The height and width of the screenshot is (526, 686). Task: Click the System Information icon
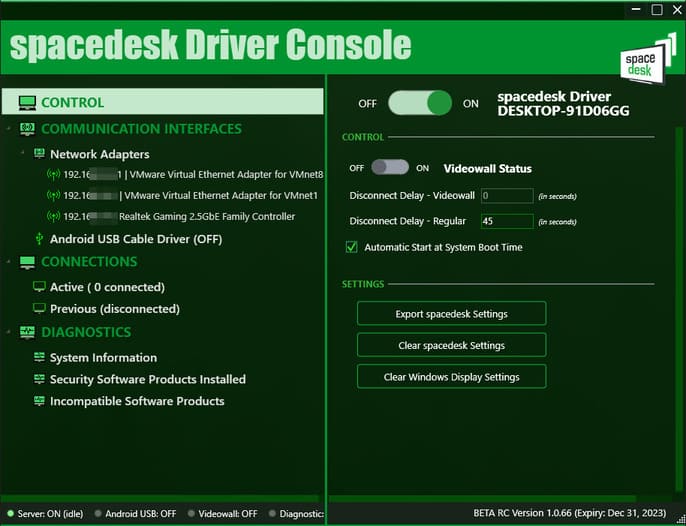point(39,357)
